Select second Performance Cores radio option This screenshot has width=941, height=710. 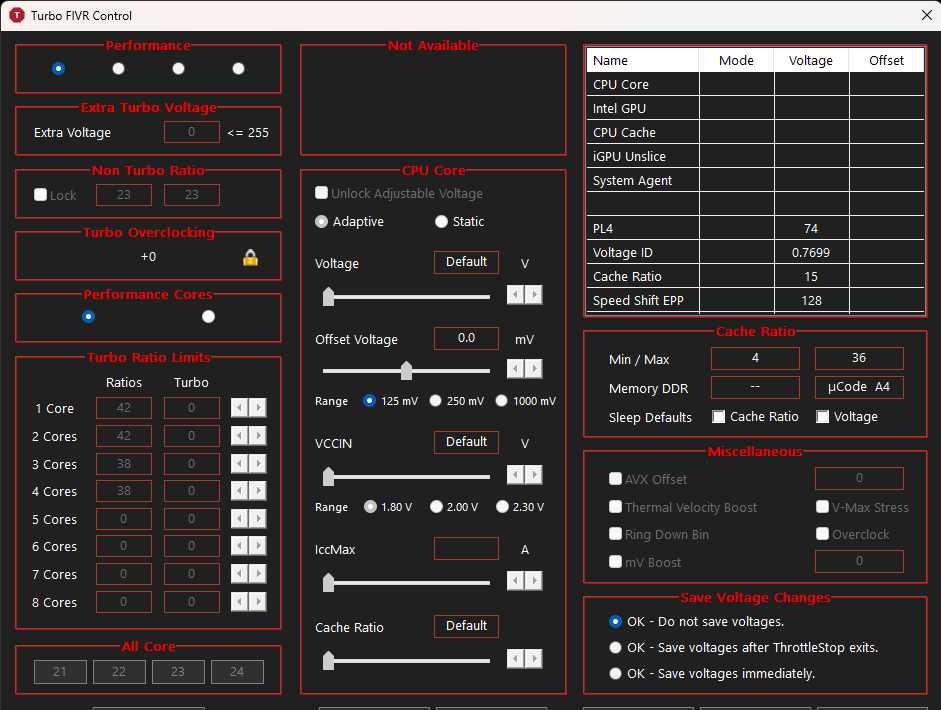208,316
